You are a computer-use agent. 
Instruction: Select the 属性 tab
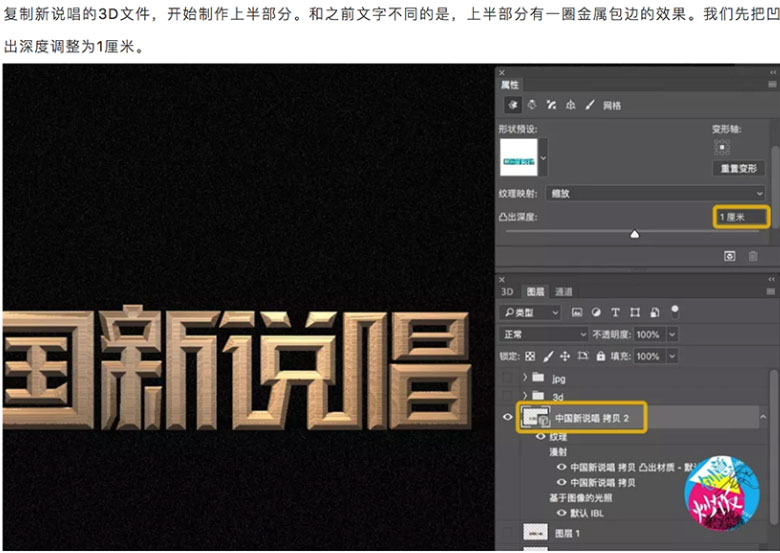click(x=509, y=85)
